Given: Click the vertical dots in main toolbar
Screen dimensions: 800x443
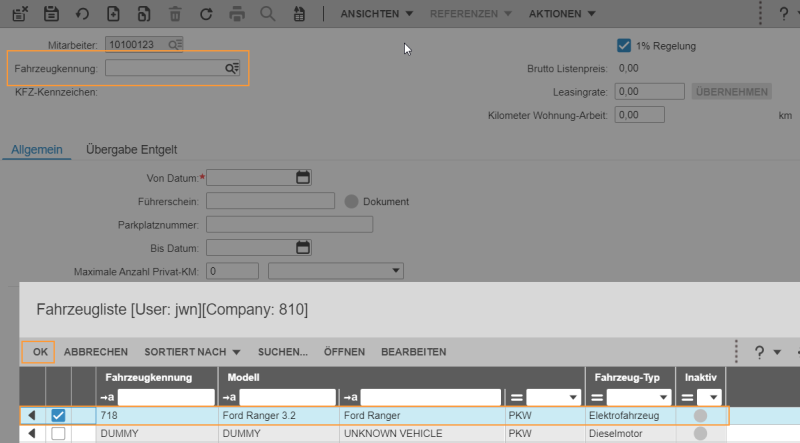Looking at the screenshot, I should 760,13.
